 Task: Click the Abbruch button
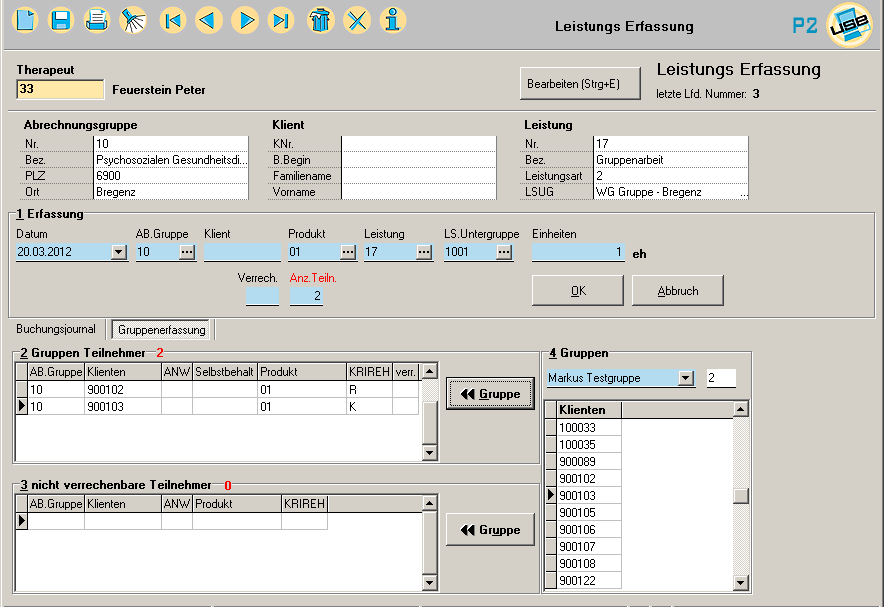point(677,291)
